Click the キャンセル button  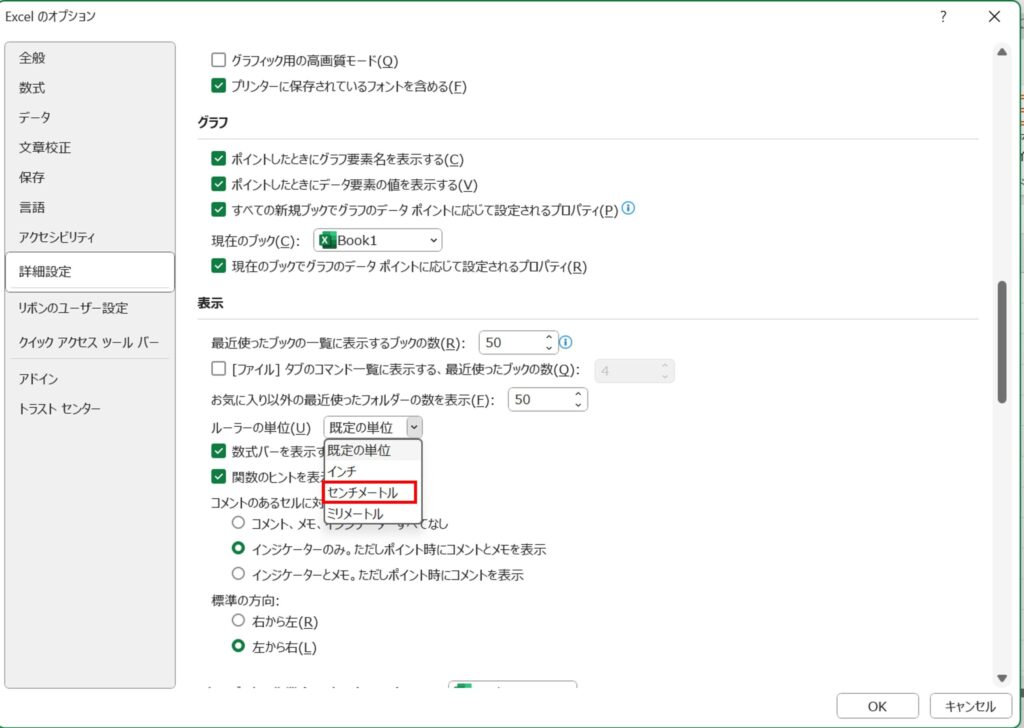tap(970, 706)
